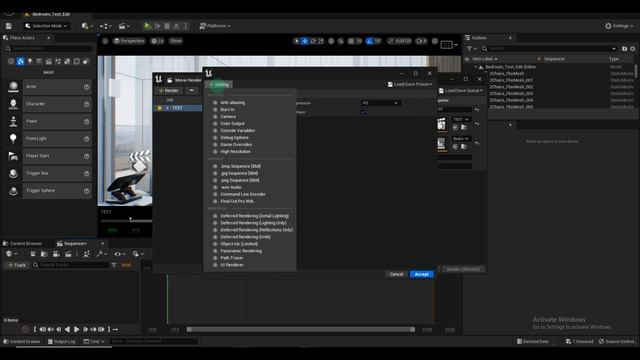Open the Show viewport options
640x360 pixels.
tap(176, 41)
